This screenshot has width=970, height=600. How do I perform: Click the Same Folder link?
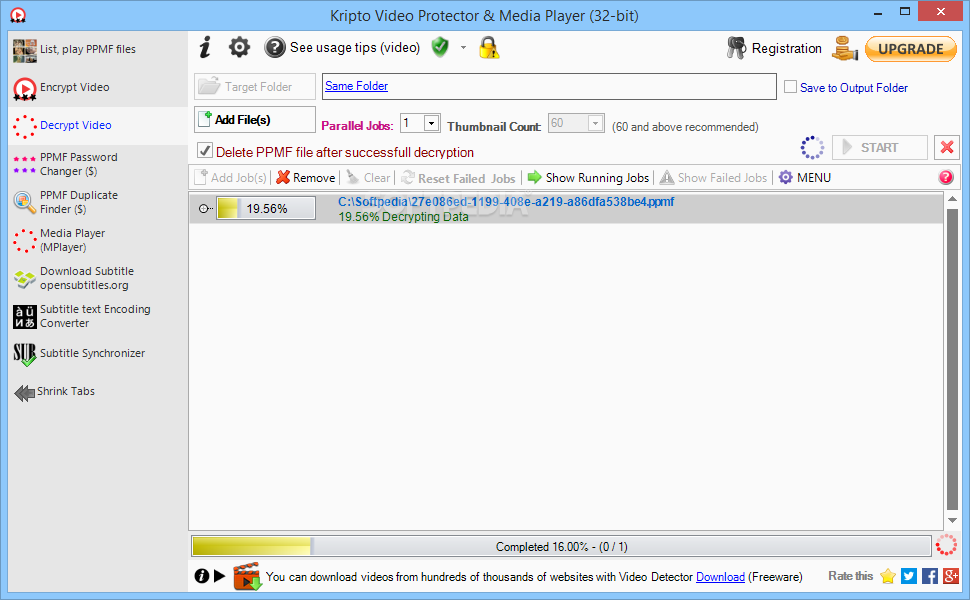click(356, 86)
